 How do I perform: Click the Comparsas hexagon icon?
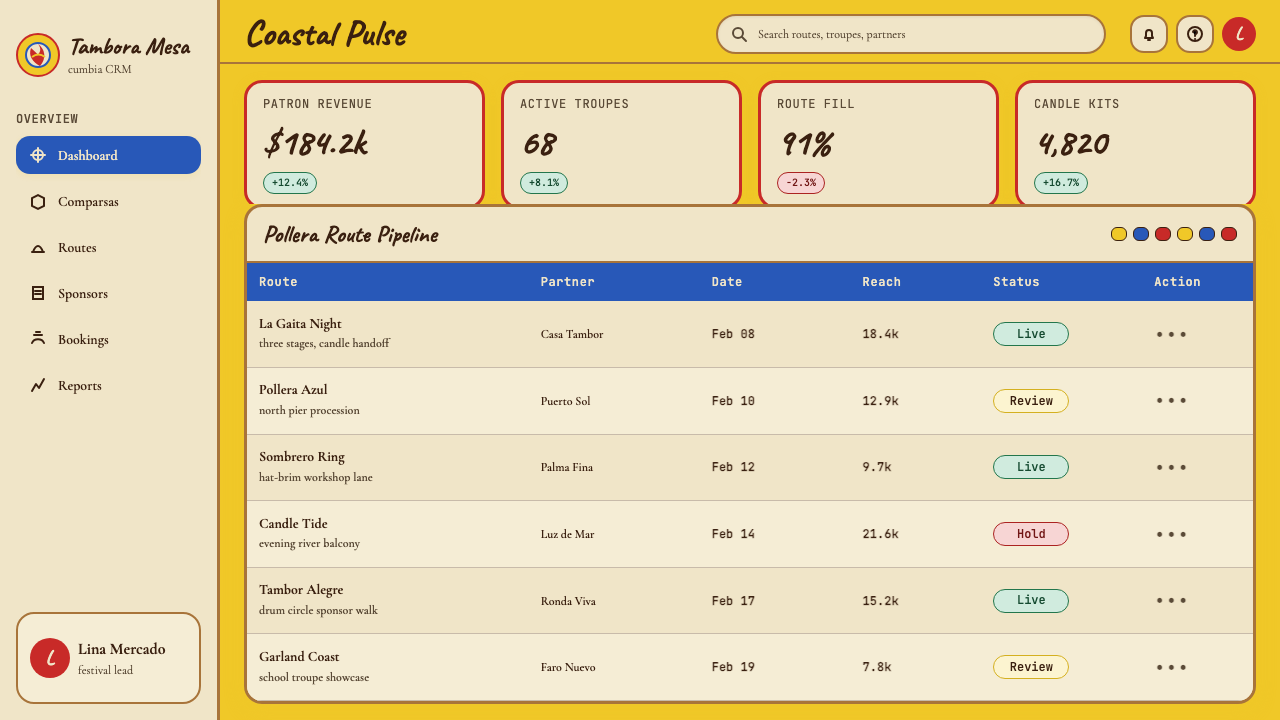(38, 201)
